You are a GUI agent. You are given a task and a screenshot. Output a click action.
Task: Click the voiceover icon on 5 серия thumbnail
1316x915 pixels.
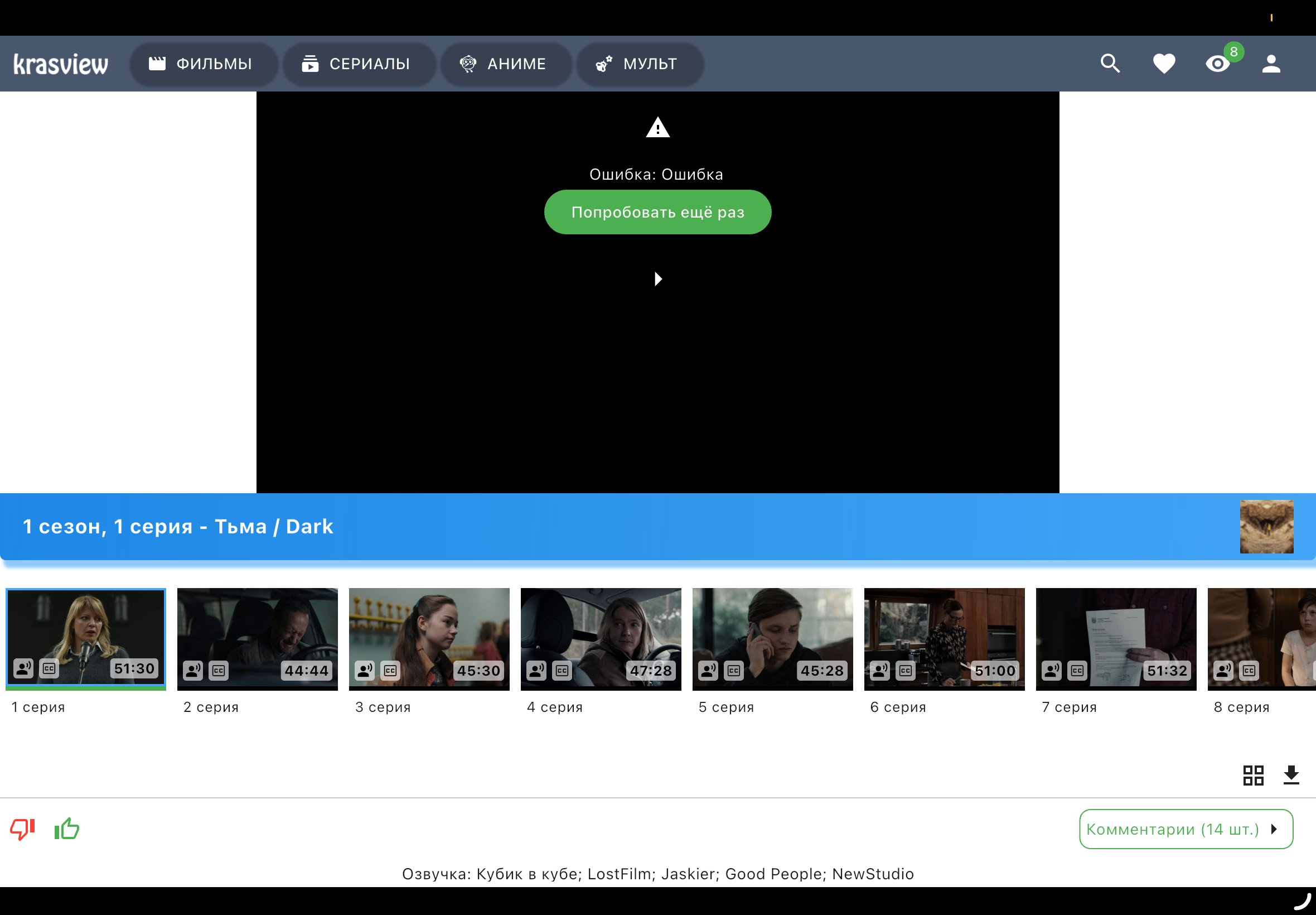(708, 670)
